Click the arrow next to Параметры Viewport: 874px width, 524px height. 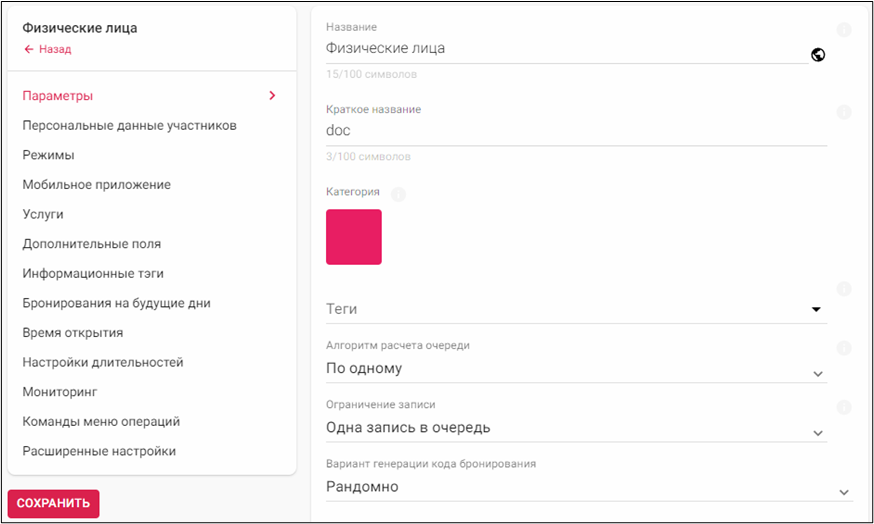tap(271, 96)
